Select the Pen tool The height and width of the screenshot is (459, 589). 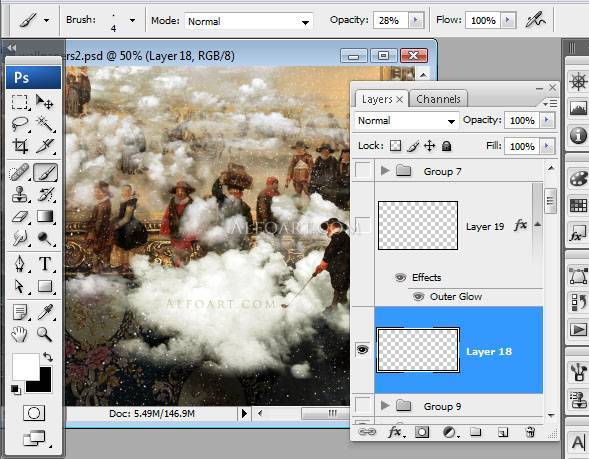pyautogui.click(x=19, y=264)
